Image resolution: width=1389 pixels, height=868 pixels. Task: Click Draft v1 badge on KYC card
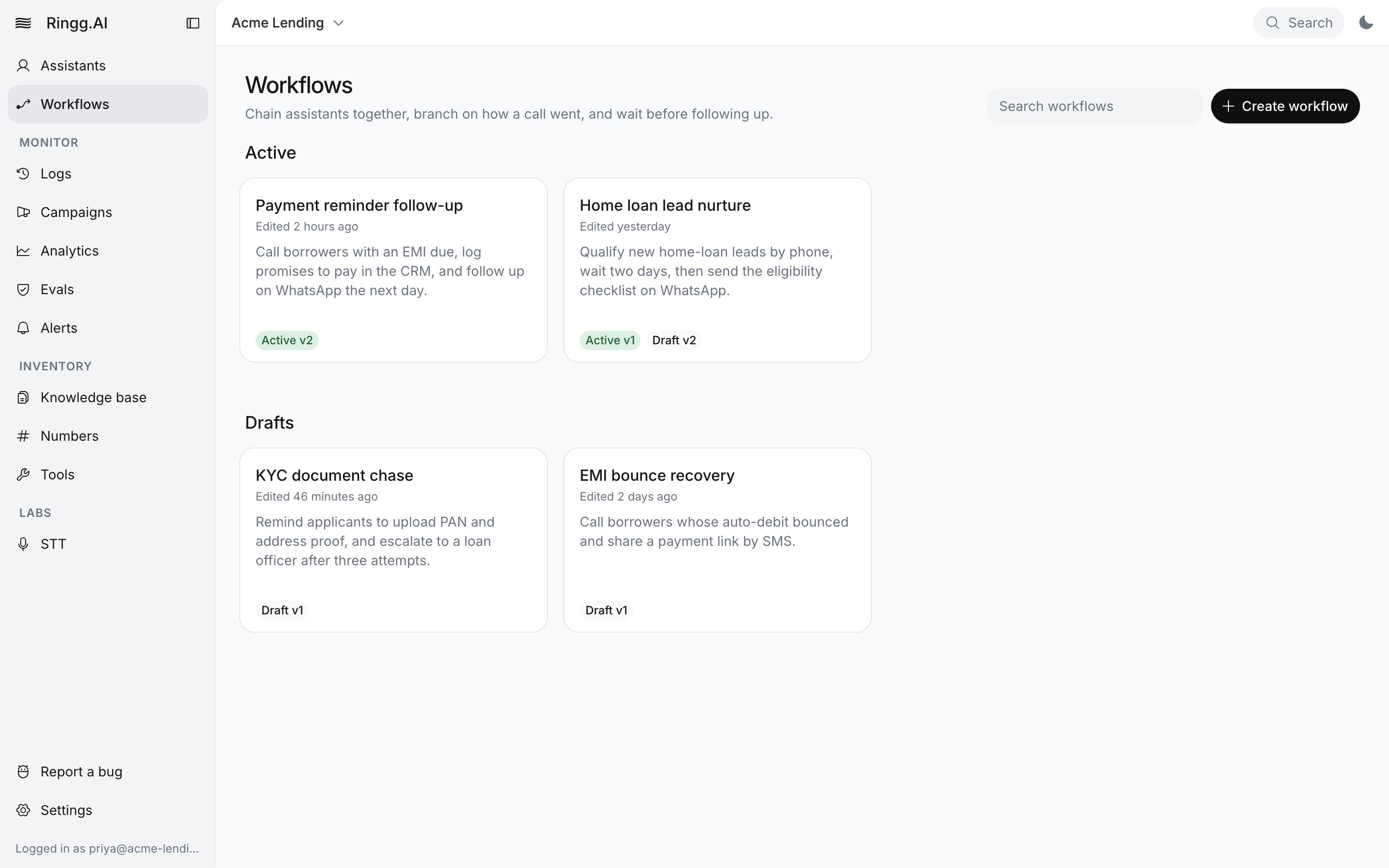283,610
